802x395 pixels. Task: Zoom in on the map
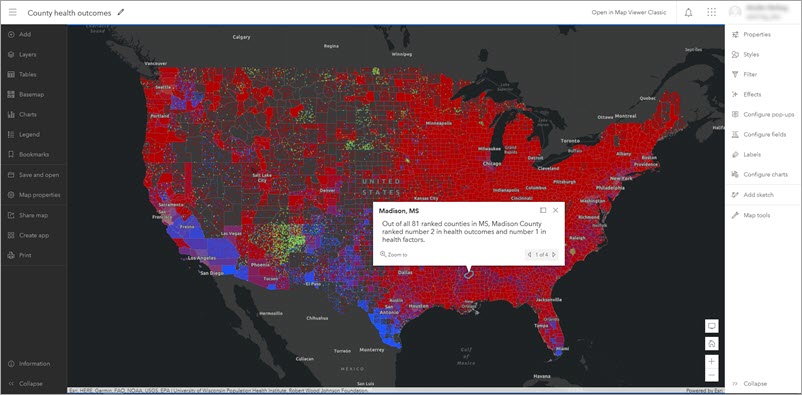click(x=711, y=361)
